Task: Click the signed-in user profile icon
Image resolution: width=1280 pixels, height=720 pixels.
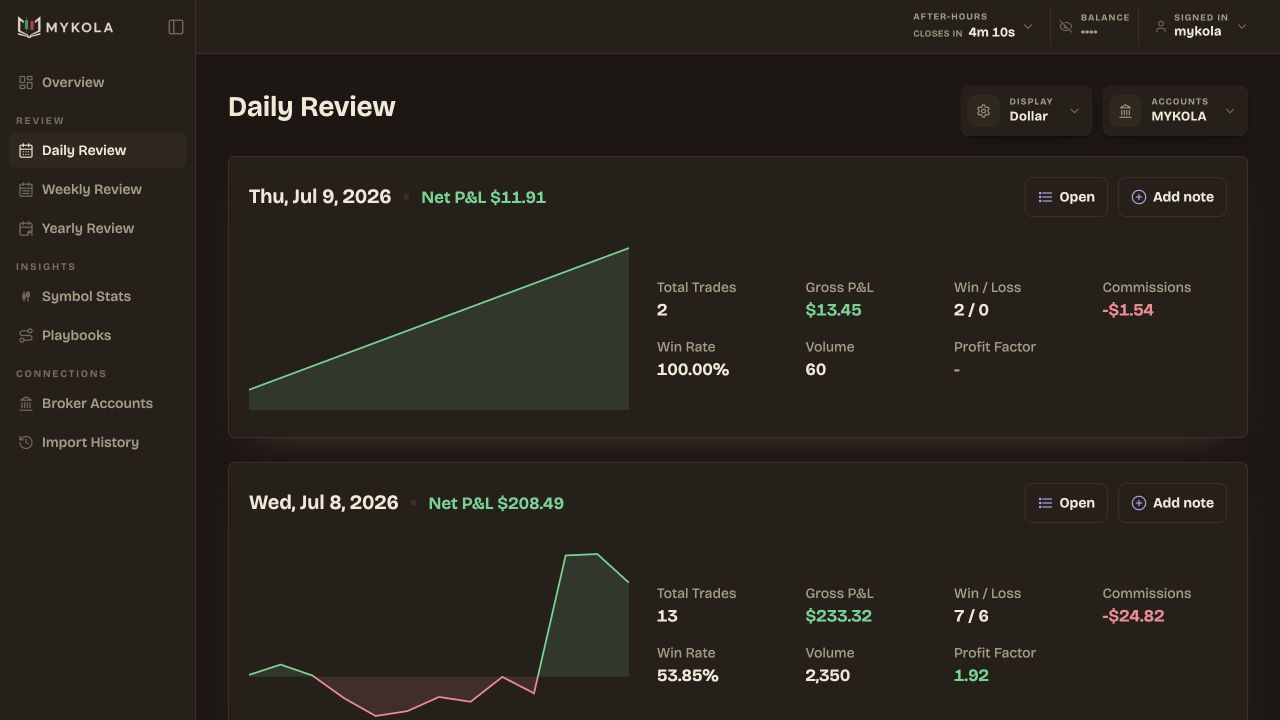Action: pyautogui.click(x=1160, y=27)
